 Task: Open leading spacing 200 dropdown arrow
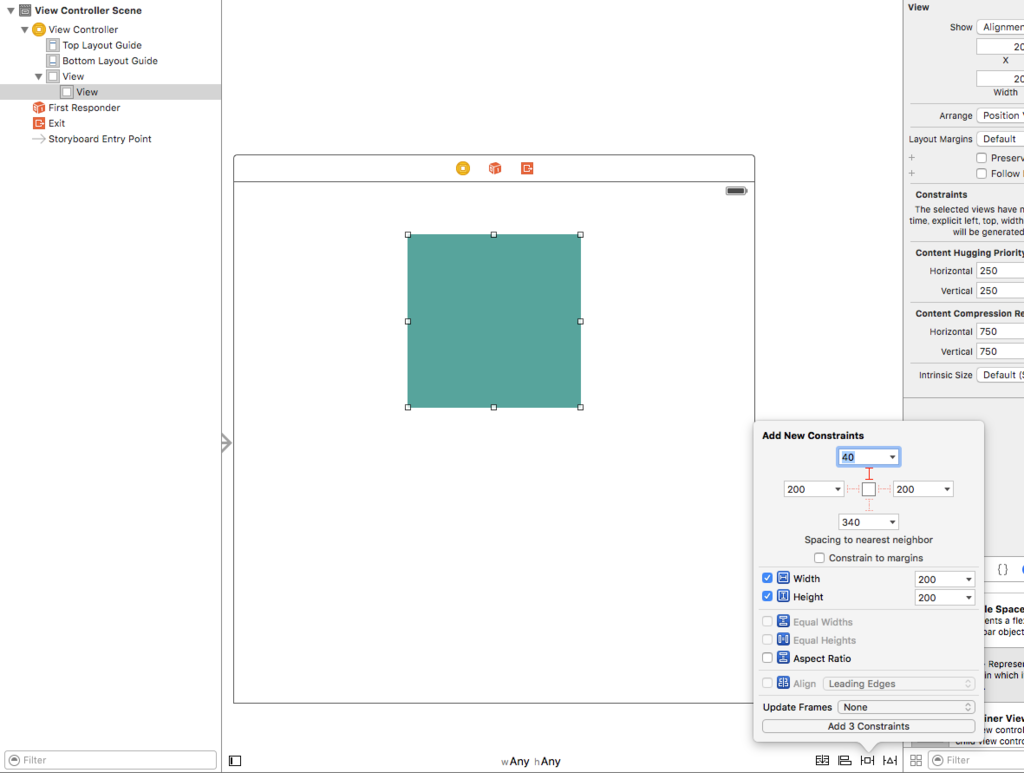coord(837,489)
